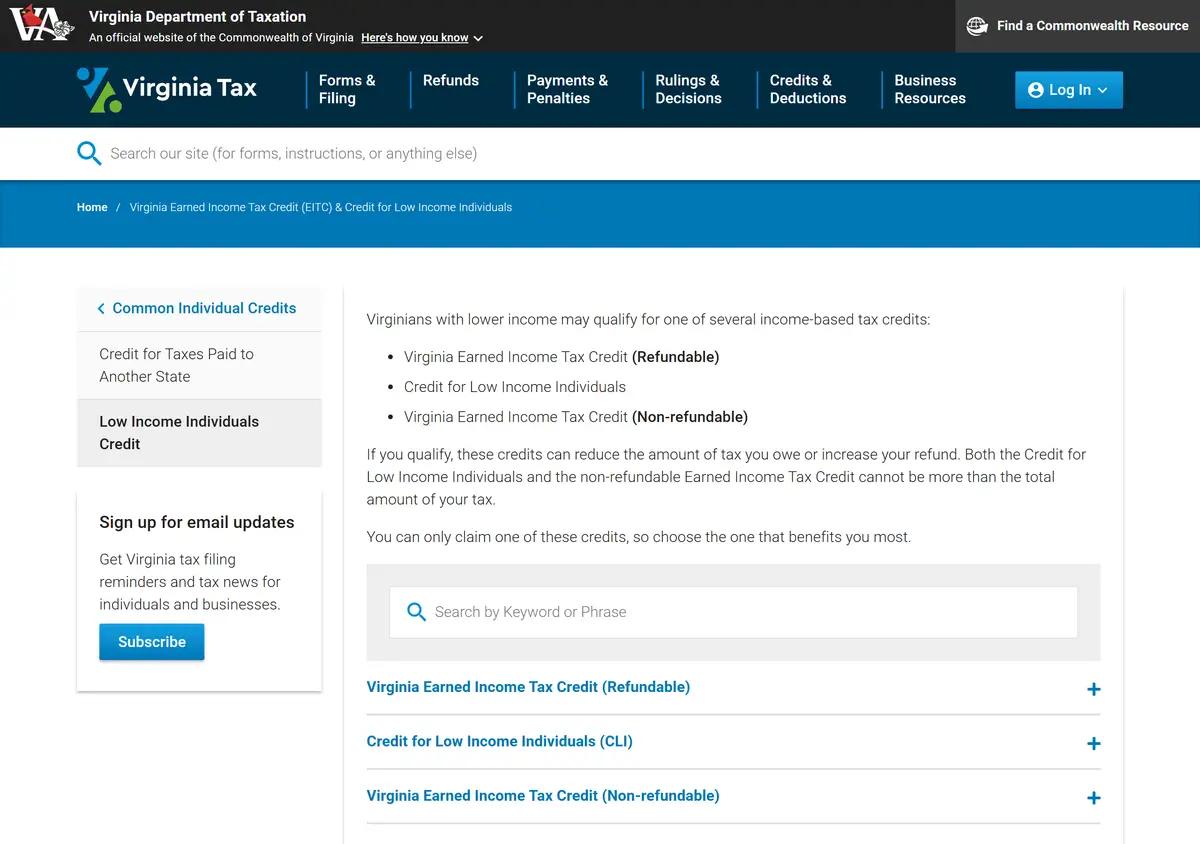
Task: Focus the Search by Keyword or Phrase field
Action: tap(734, 612)
